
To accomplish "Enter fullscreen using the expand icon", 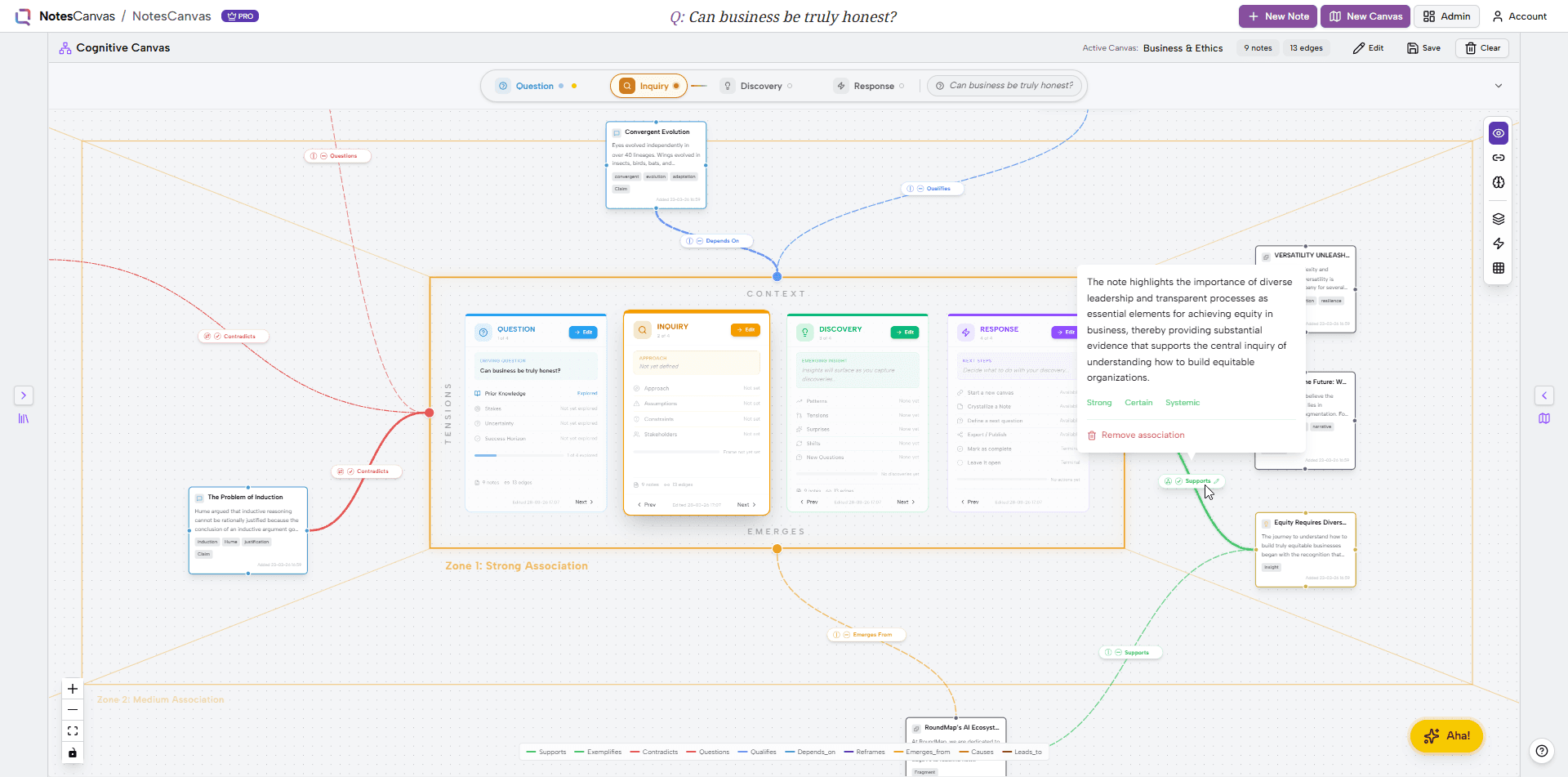I will click(72, 730).
